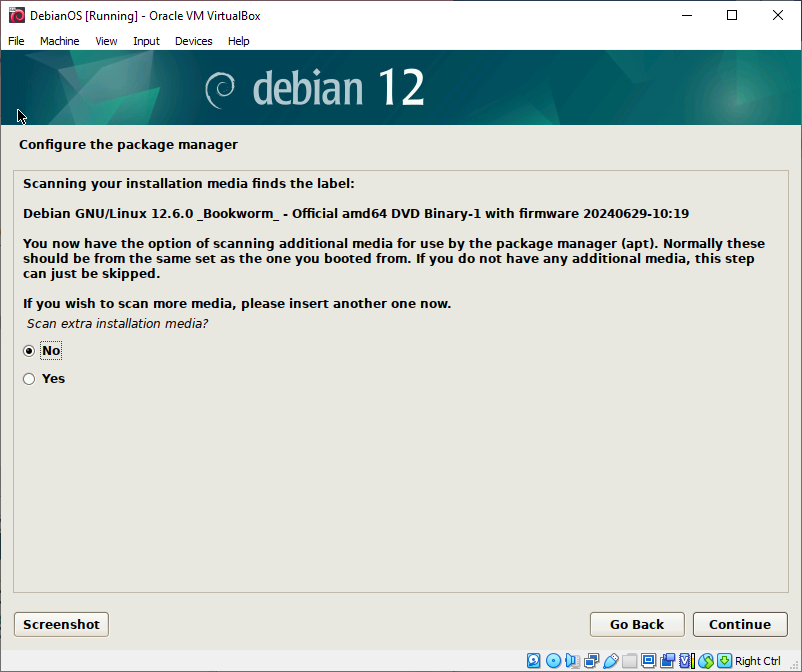Viewport: 802px width, 672px height.
Task: Click the mouse integration status icon
Action: coord(706,661)
